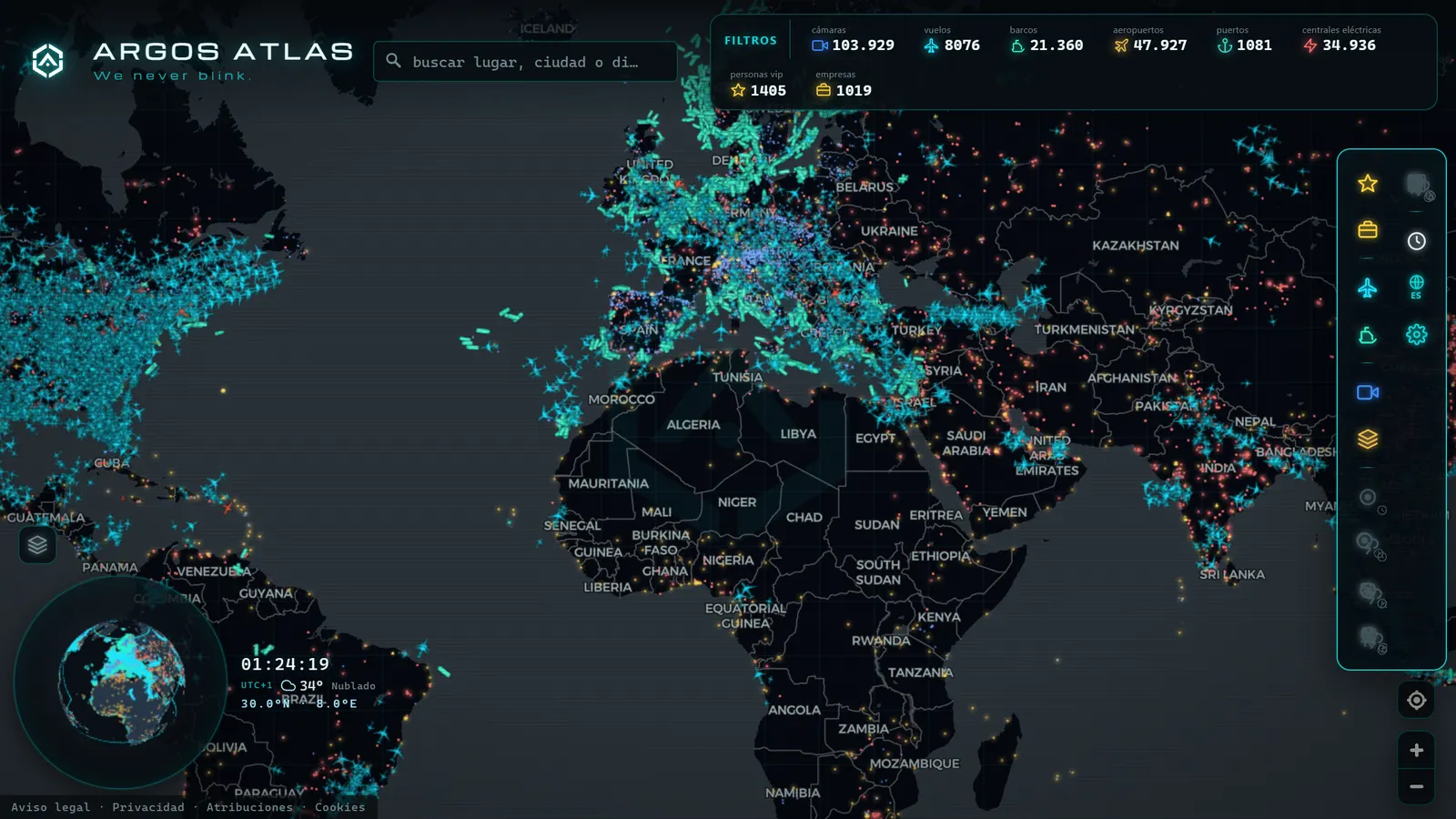Viewport: 1456px width, 819px height.
Task: Click the Argos Atlas logo icon
Action: tap(47, 61)
